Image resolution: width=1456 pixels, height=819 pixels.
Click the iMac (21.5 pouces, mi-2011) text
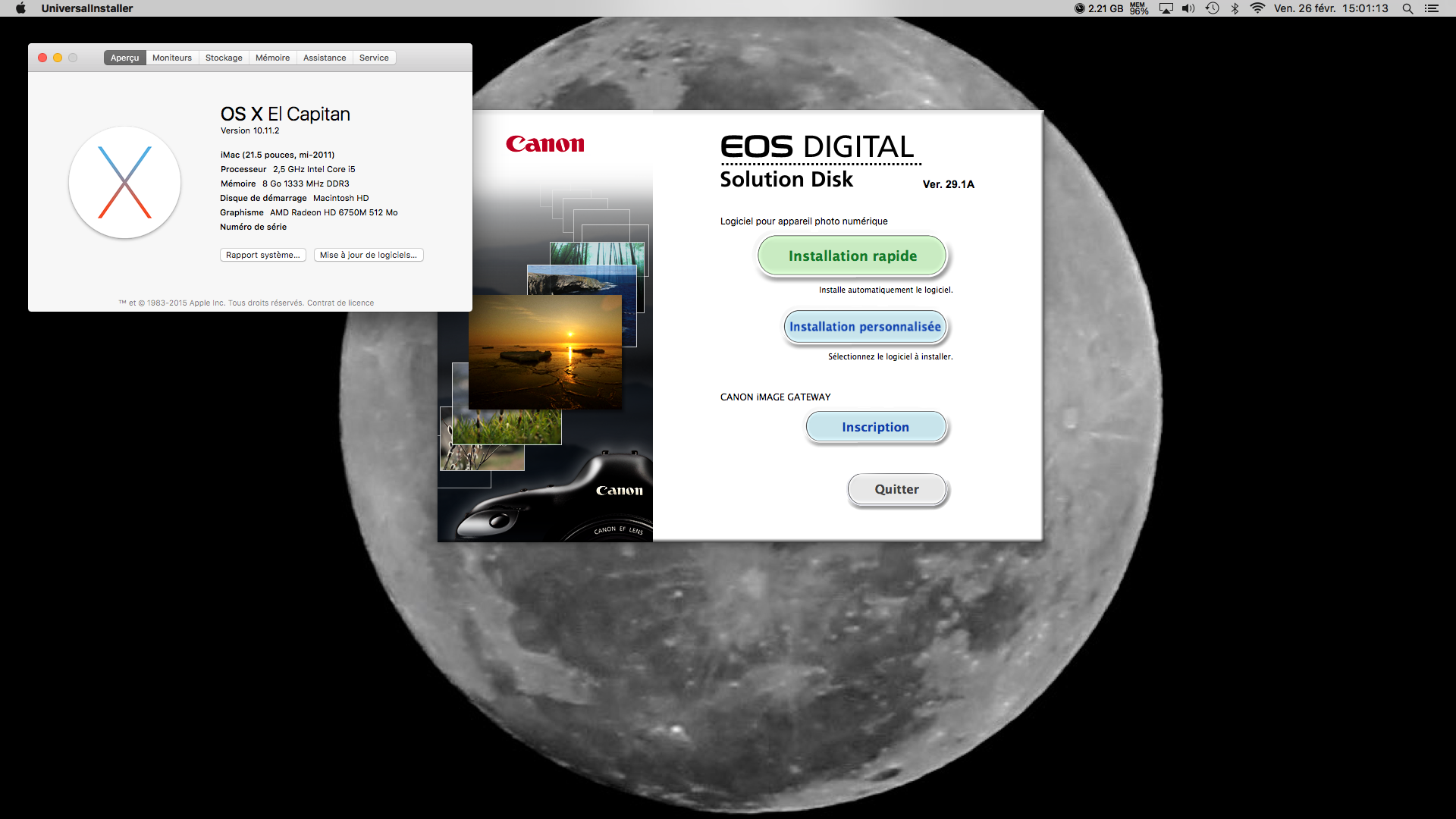pos(278,155)
